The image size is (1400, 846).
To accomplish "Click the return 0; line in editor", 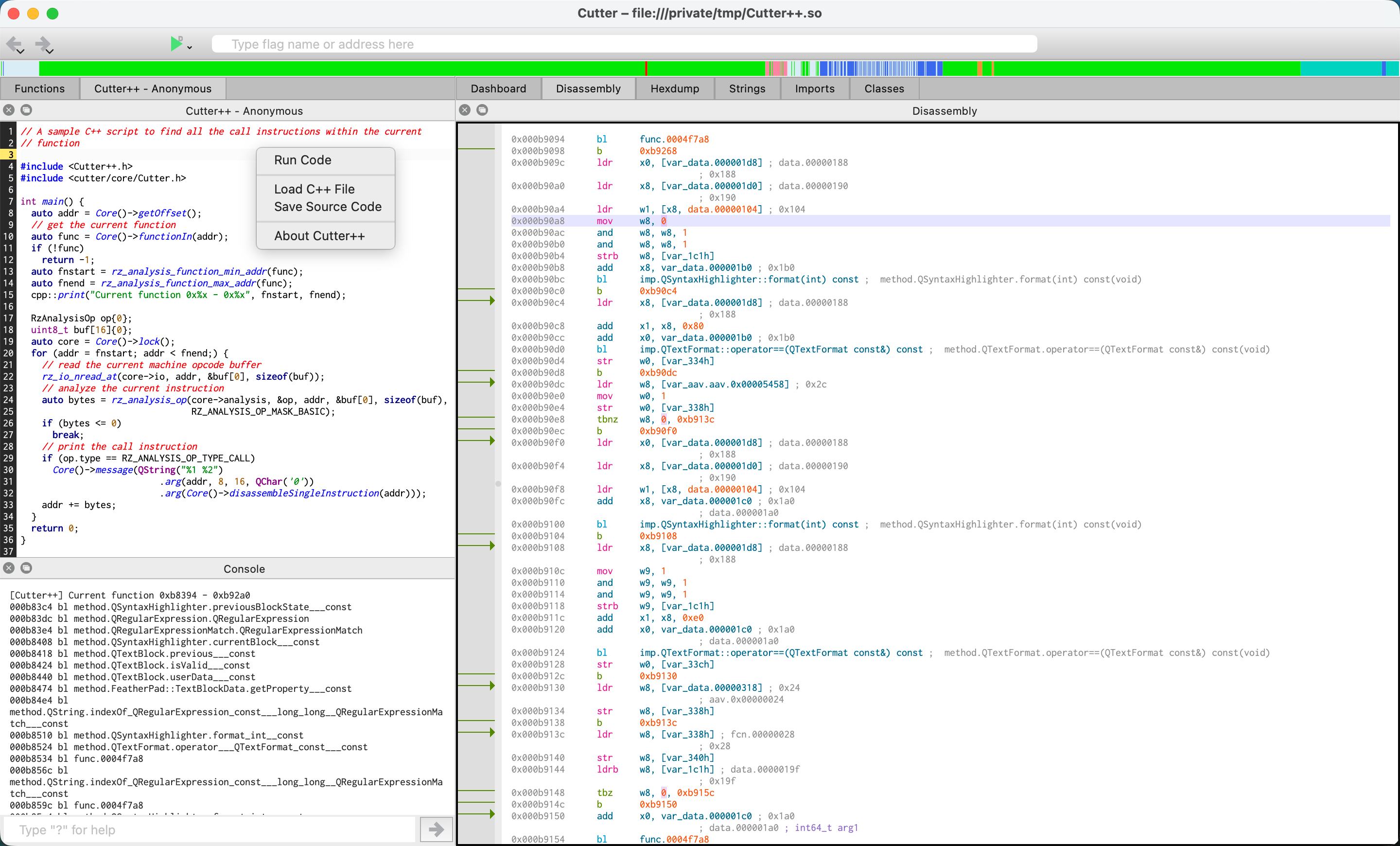I will coord(54,529).
